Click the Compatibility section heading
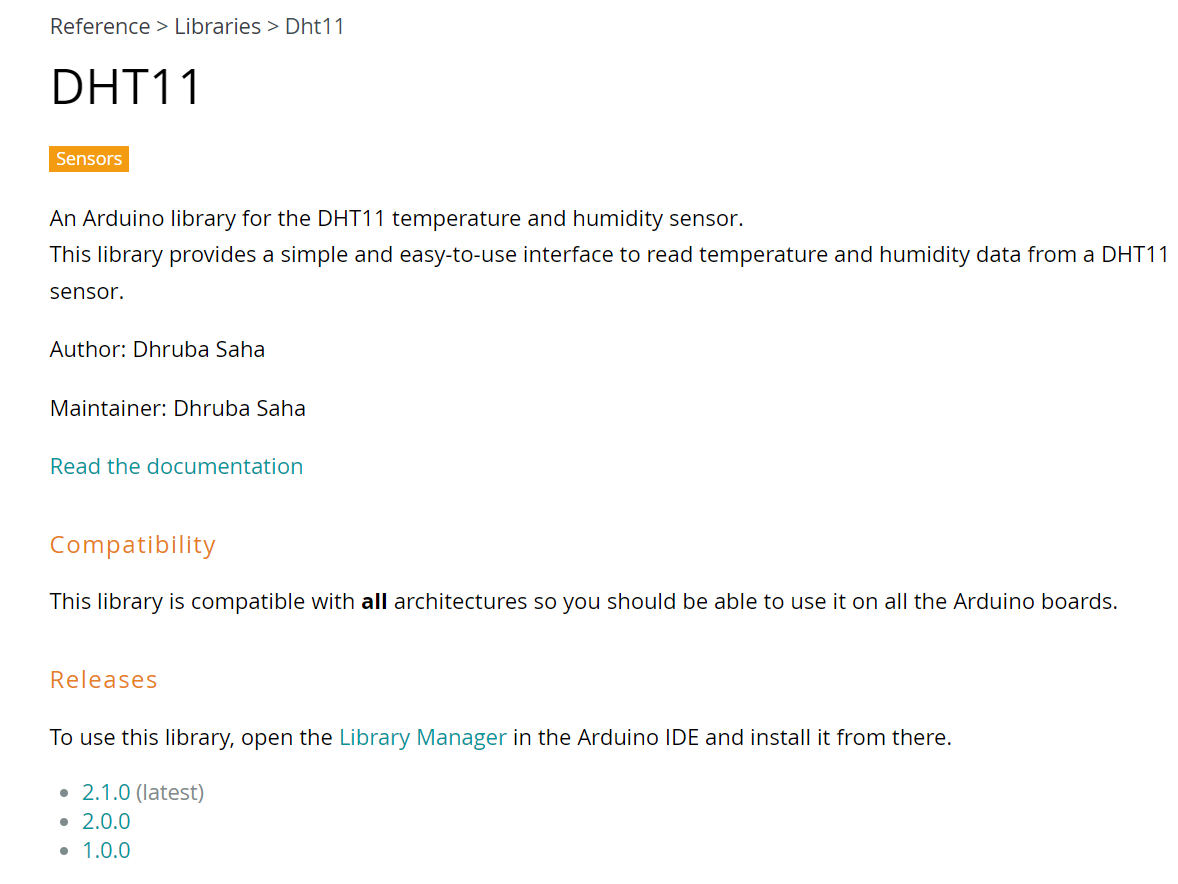Image resolution: width=1178 pixels, height=884 pixels. pos(133,545)
